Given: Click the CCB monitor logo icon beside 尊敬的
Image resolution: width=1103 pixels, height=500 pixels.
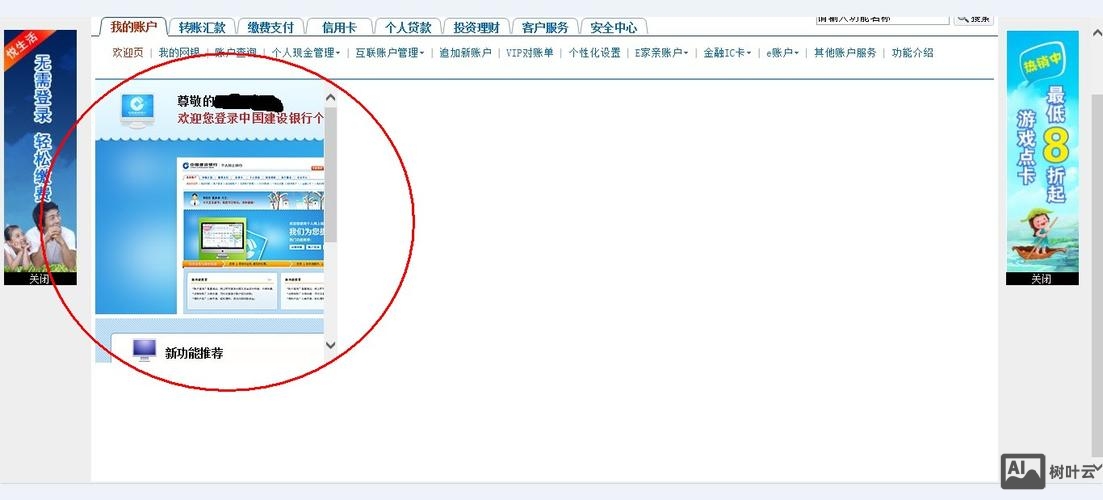Looking at the screenshot, I should coord(137,110).
